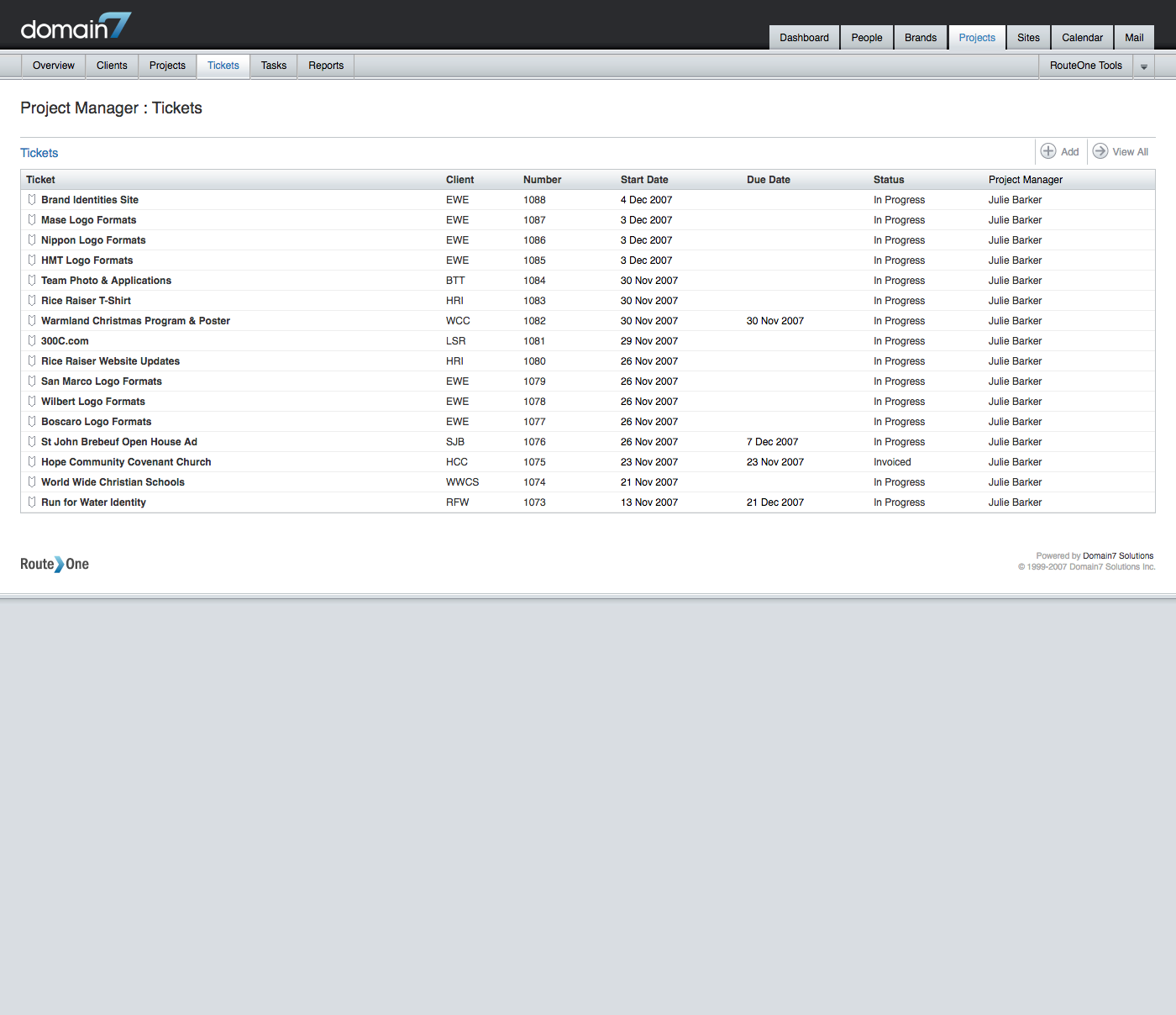Viewport: 1176px width, 1015px height.
Task: Click the ticket icon next to Hope Community Covenant Church
Action: coord(32,462)
